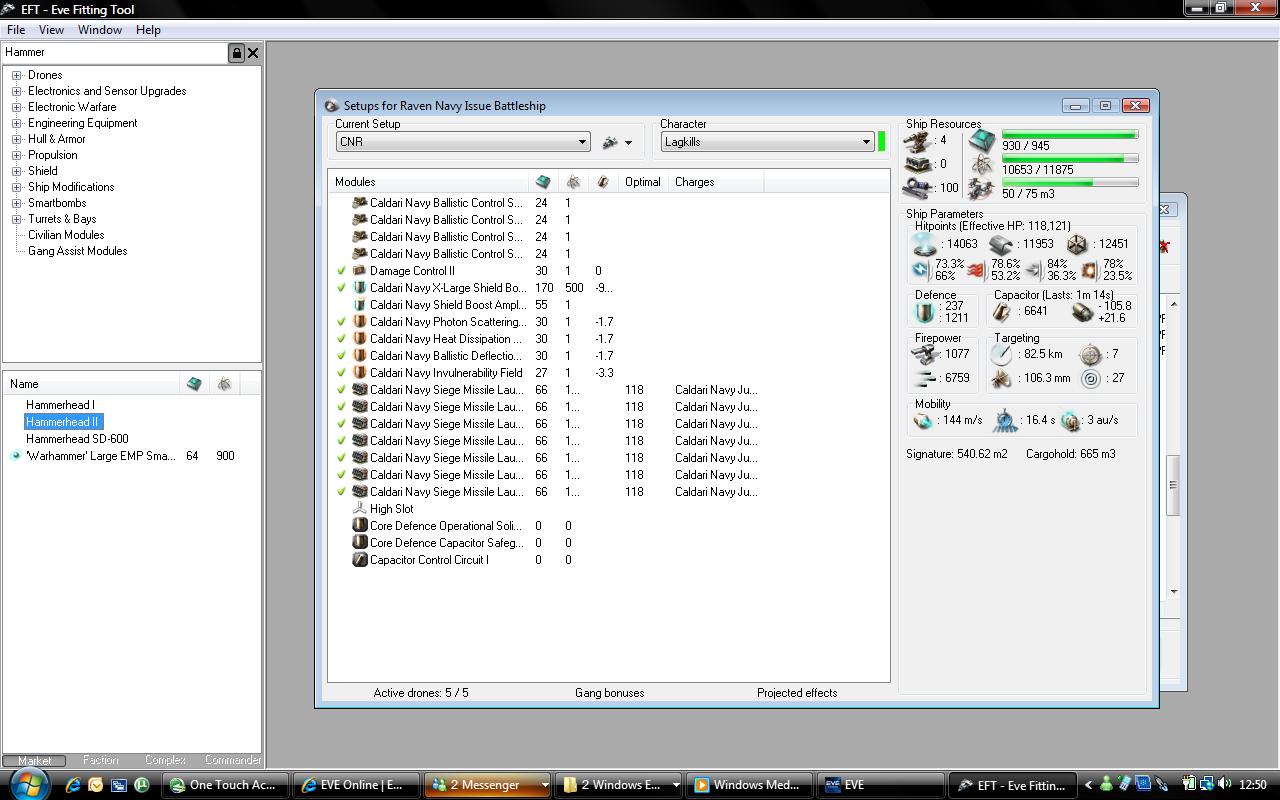Toggle Caldari Navy Photon Scattering checkmark
The width and height of the screenshot is (1280, 800).
pos(342,322)
